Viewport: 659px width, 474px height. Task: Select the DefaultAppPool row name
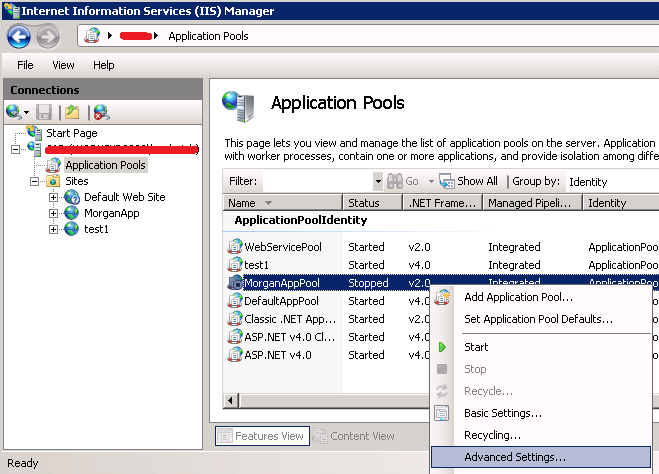pyautogui.click(x=281, y=301)
